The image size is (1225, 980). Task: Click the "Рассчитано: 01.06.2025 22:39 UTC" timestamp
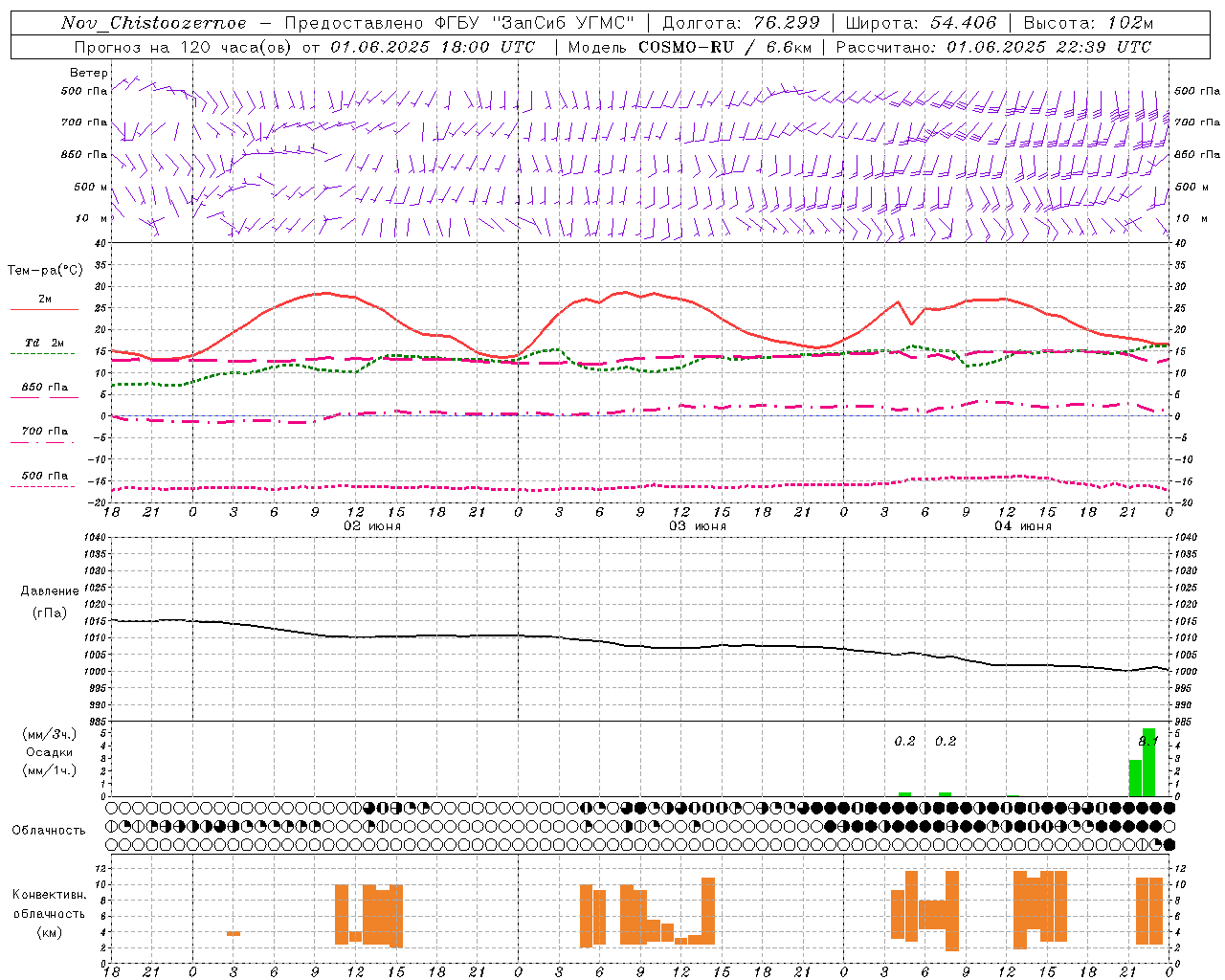click(x=993, y=47)
